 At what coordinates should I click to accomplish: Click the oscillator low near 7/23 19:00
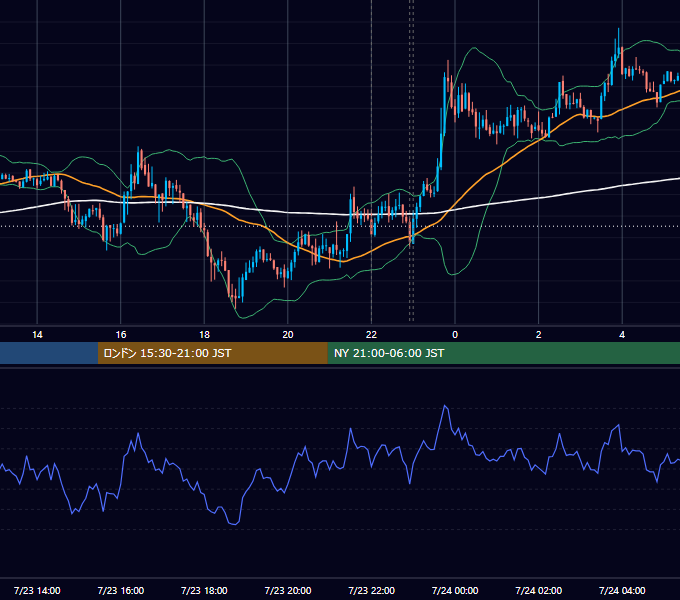click(x=234, y=524)
